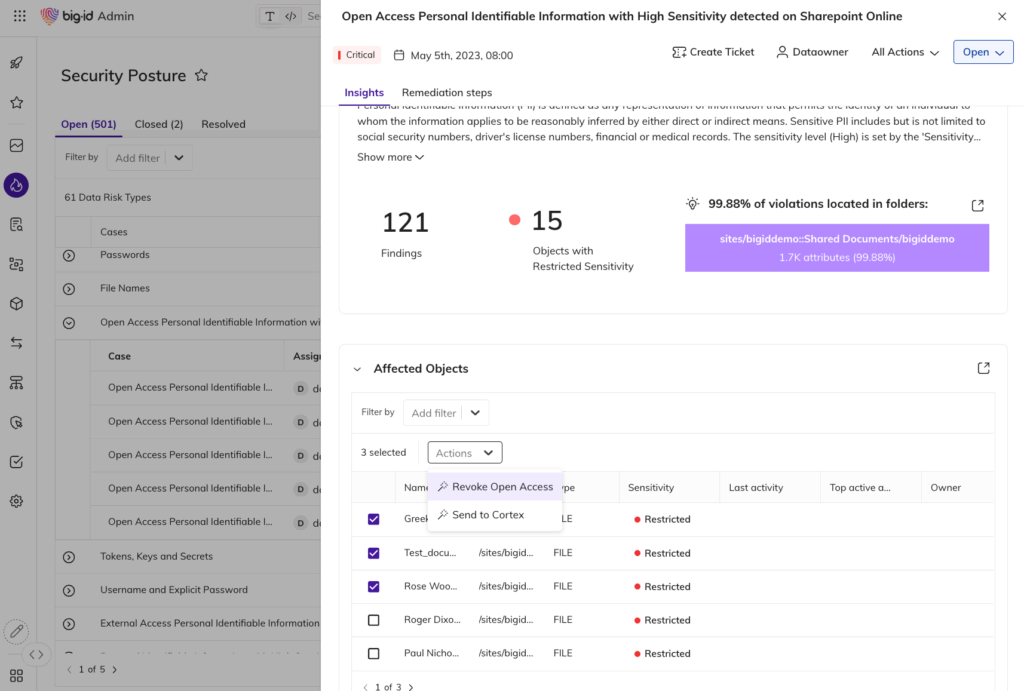The width and height of the screenshot is (1024, 691).
Task: Open the All Actions dropdown
Action: click(905, 52)
